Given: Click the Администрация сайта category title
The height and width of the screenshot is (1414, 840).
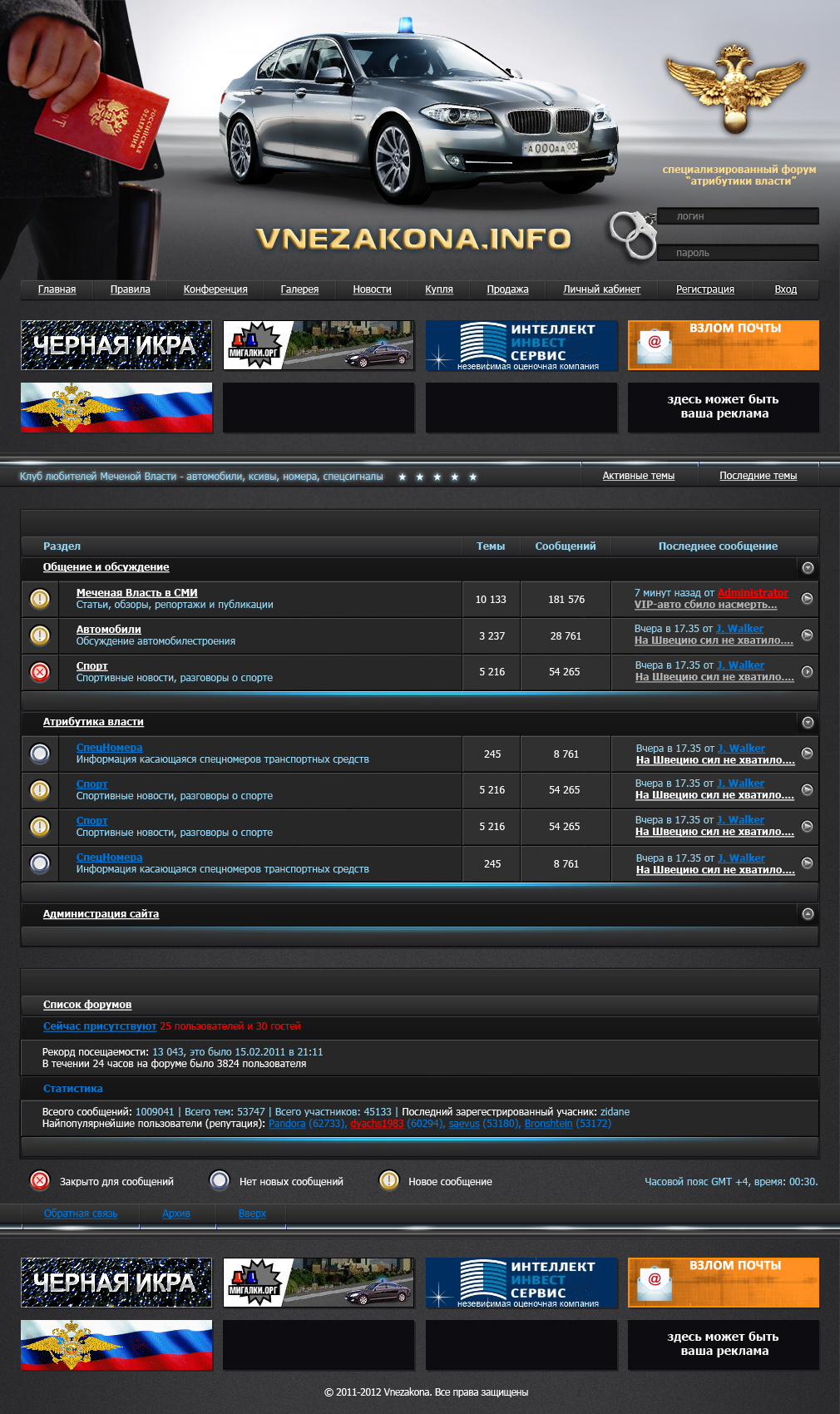Looking at the screenshot, I should click(101, 914).
